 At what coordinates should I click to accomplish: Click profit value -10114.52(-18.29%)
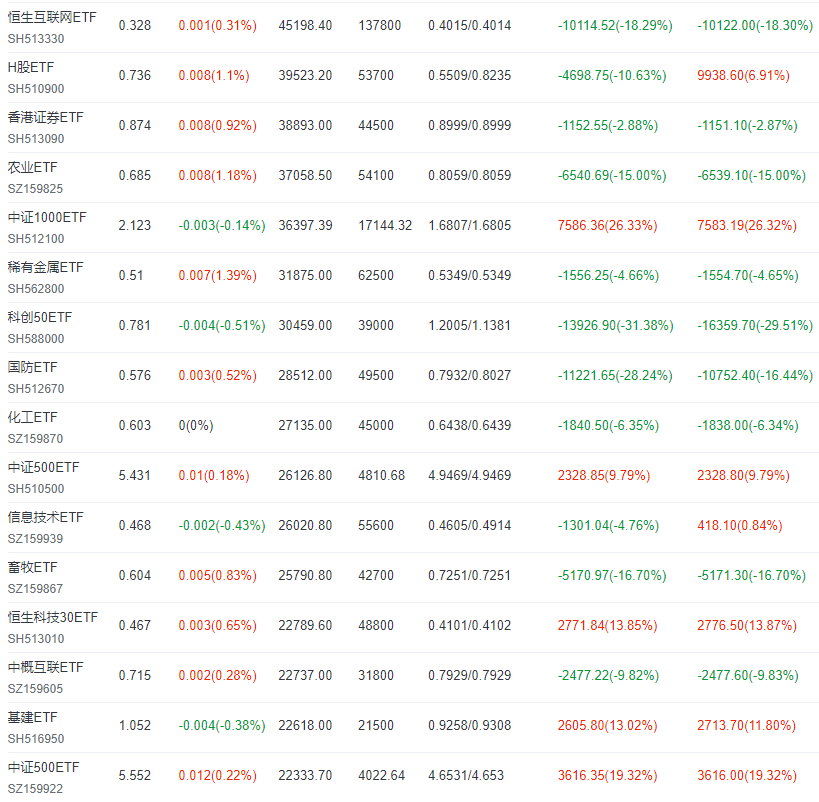tap(615, 26)
